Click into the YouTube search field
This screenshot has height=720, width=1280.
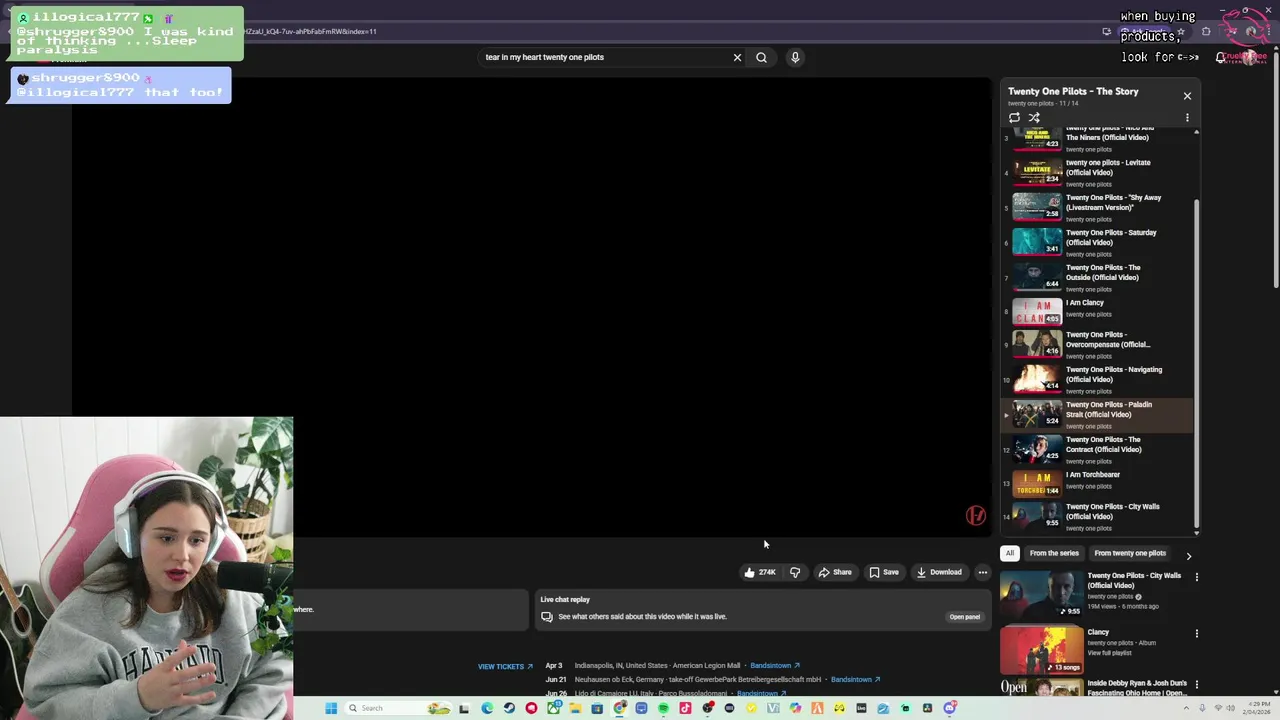coord(605,57)
